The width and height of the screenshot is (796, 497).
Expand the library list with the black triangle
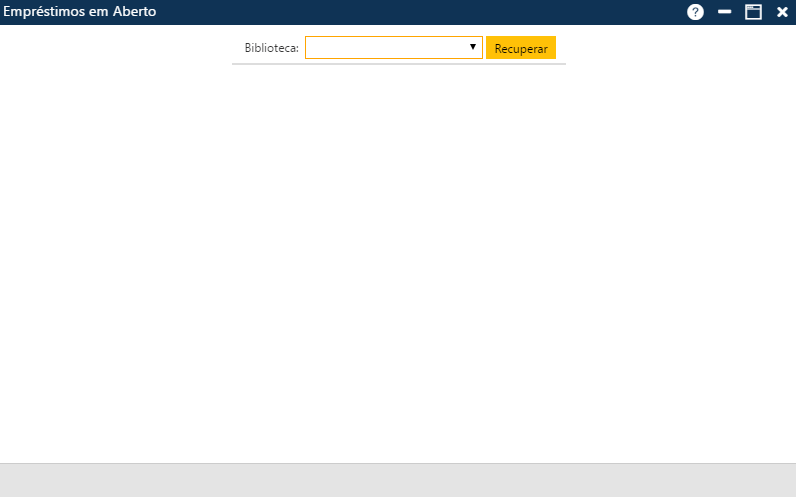(x=472, y=47)
